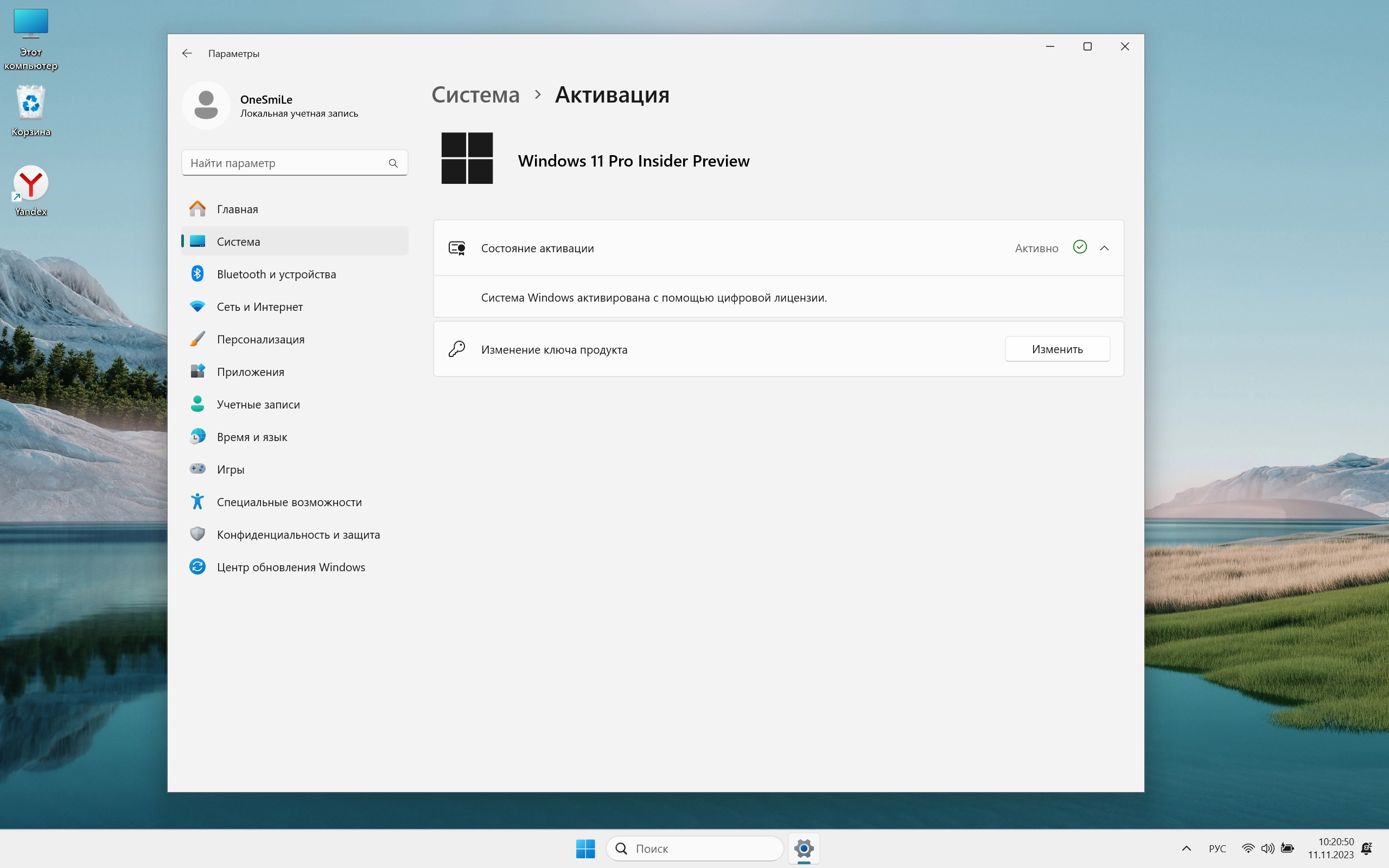
Task: Select the Персонализация brush icon
Action: tap(197, 339)
